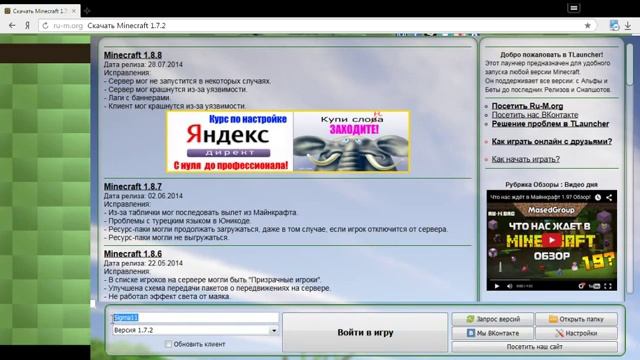Click the 'Открыть папку' button

576,319
